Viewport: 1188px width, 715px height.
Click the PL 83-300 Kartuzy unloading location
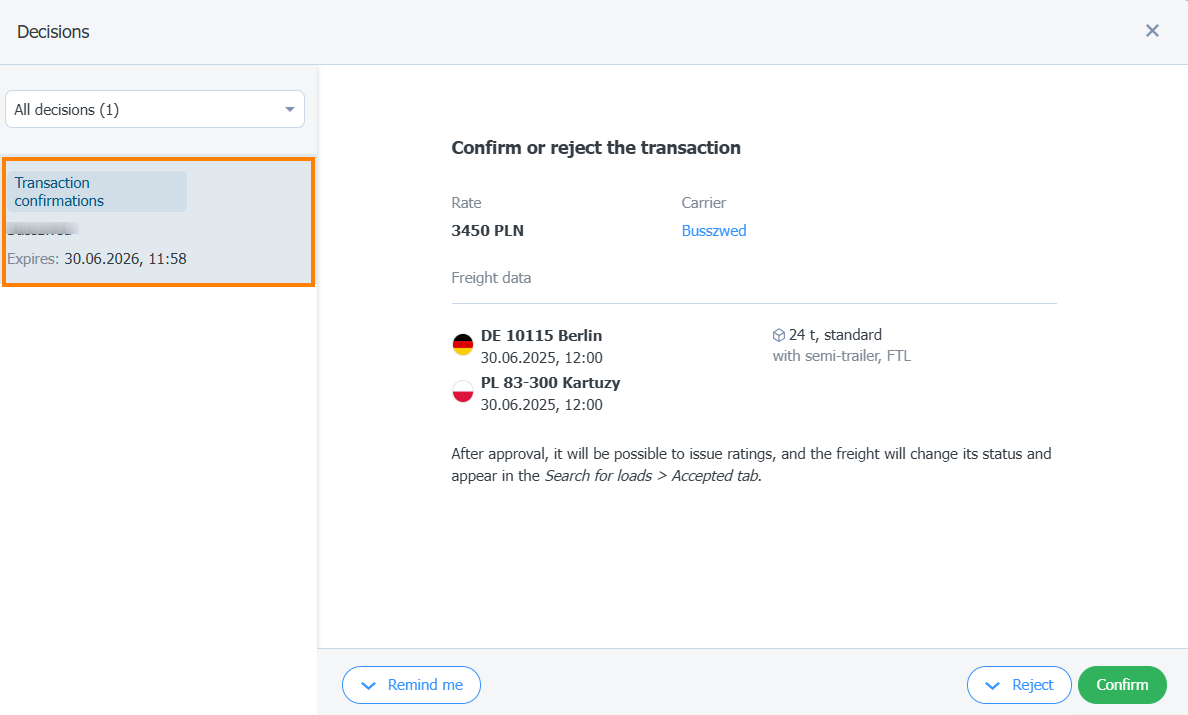point(550,382)
